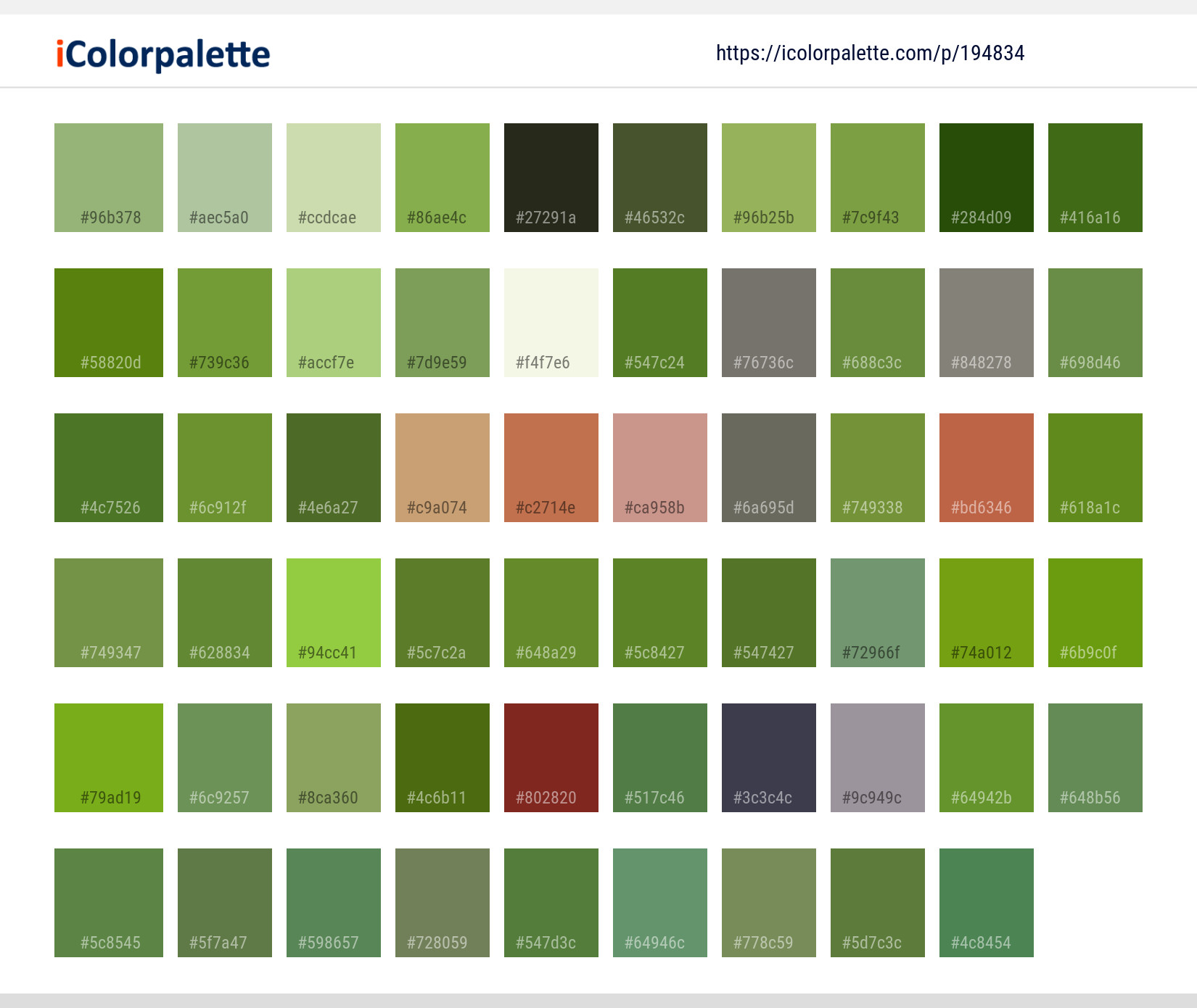
Task: Click the lavender-gray #9c949c swatch
Action: coord(878,758)
